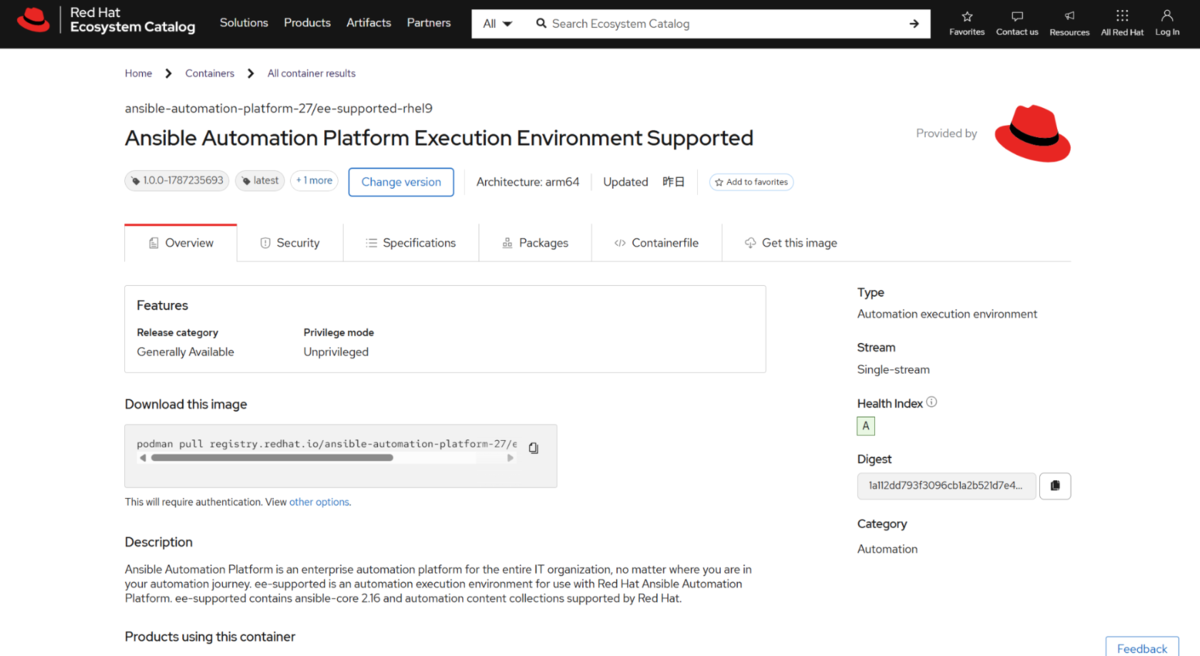
Task: Click the Health Index help icon
Action: pos(932,402)
